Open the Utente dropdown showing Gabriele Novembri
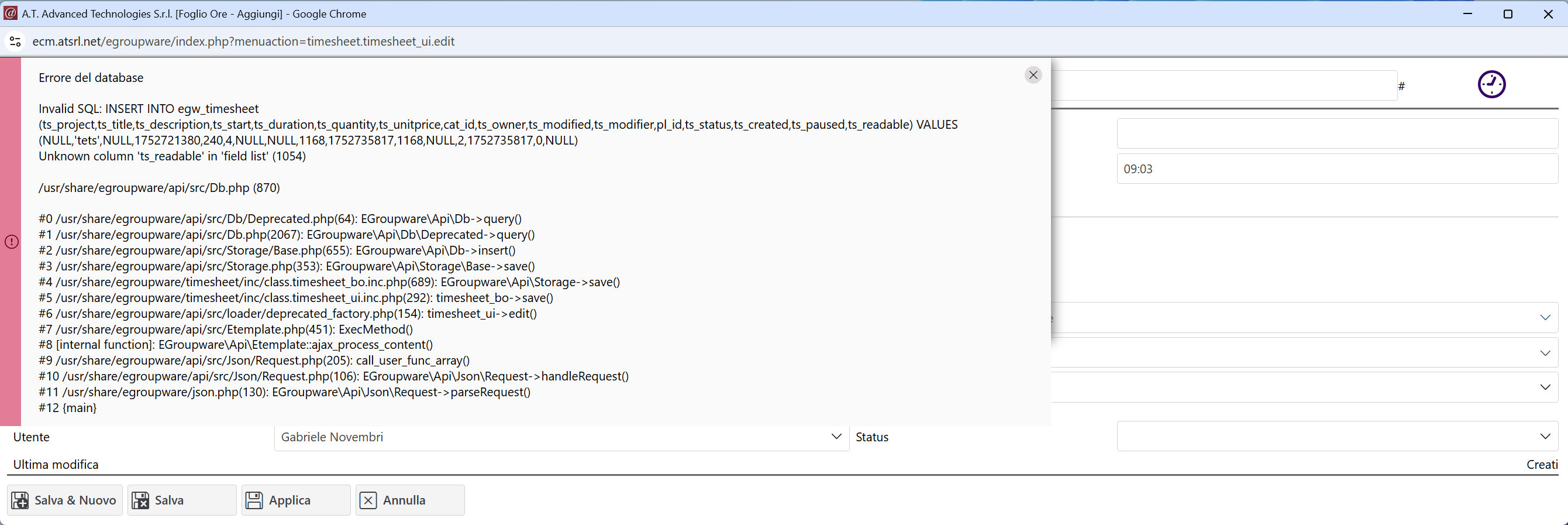The height and width of the screenshot is (525, 1568). pyautogui.click(x=561, y=437)
